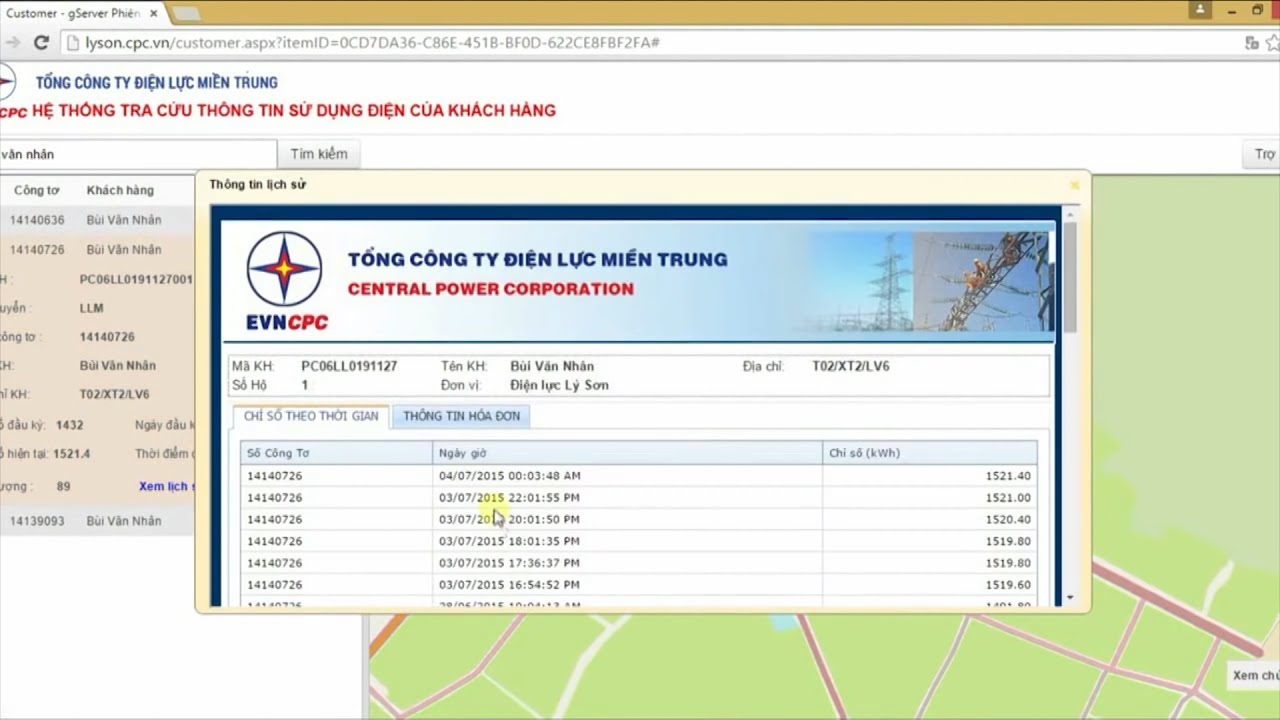Click the Trợ button at top right
Viewport: 1280px width, 720px height.
pos(1261,154)
